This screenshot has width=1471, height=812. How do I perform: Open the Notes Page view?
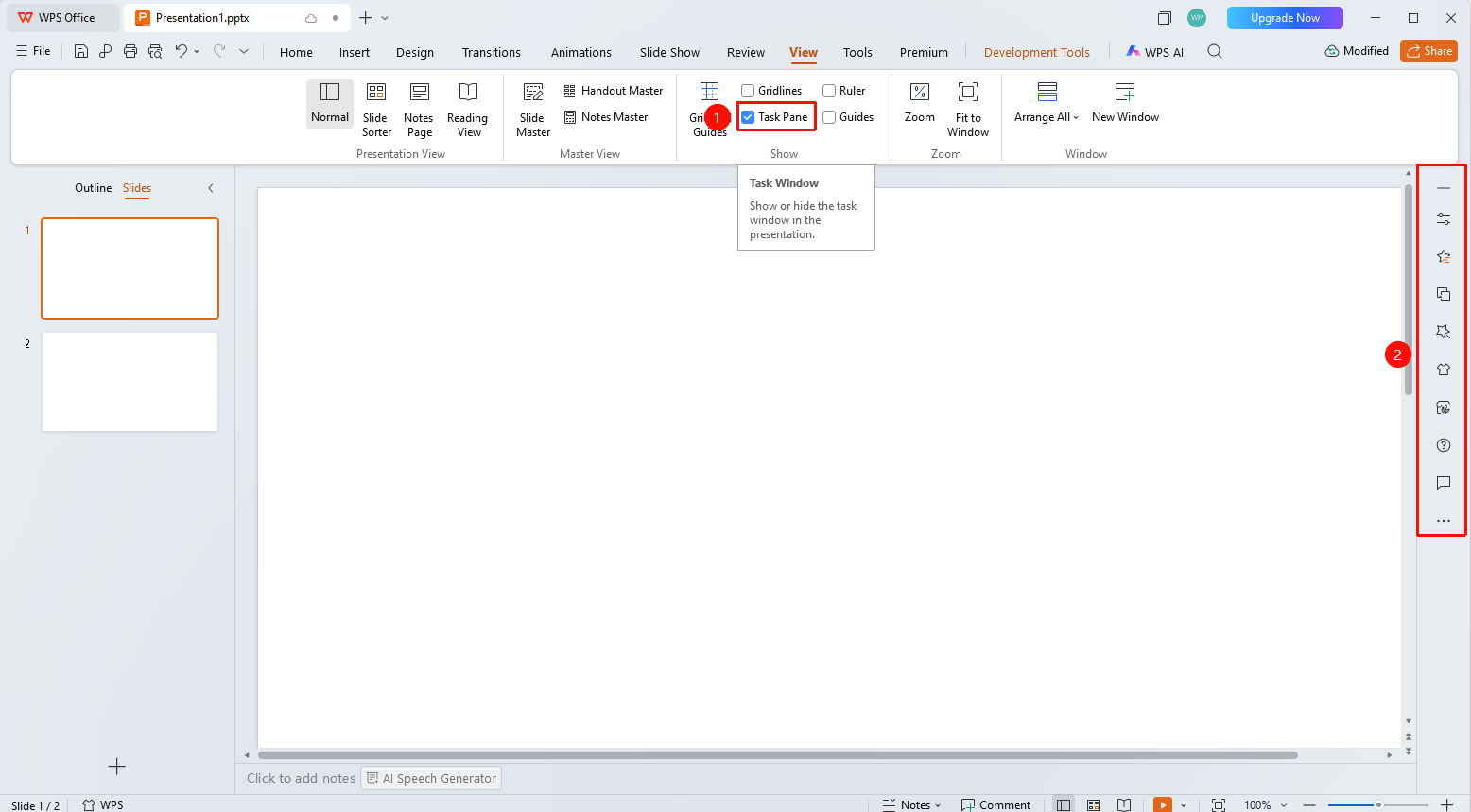coord(419,110)
